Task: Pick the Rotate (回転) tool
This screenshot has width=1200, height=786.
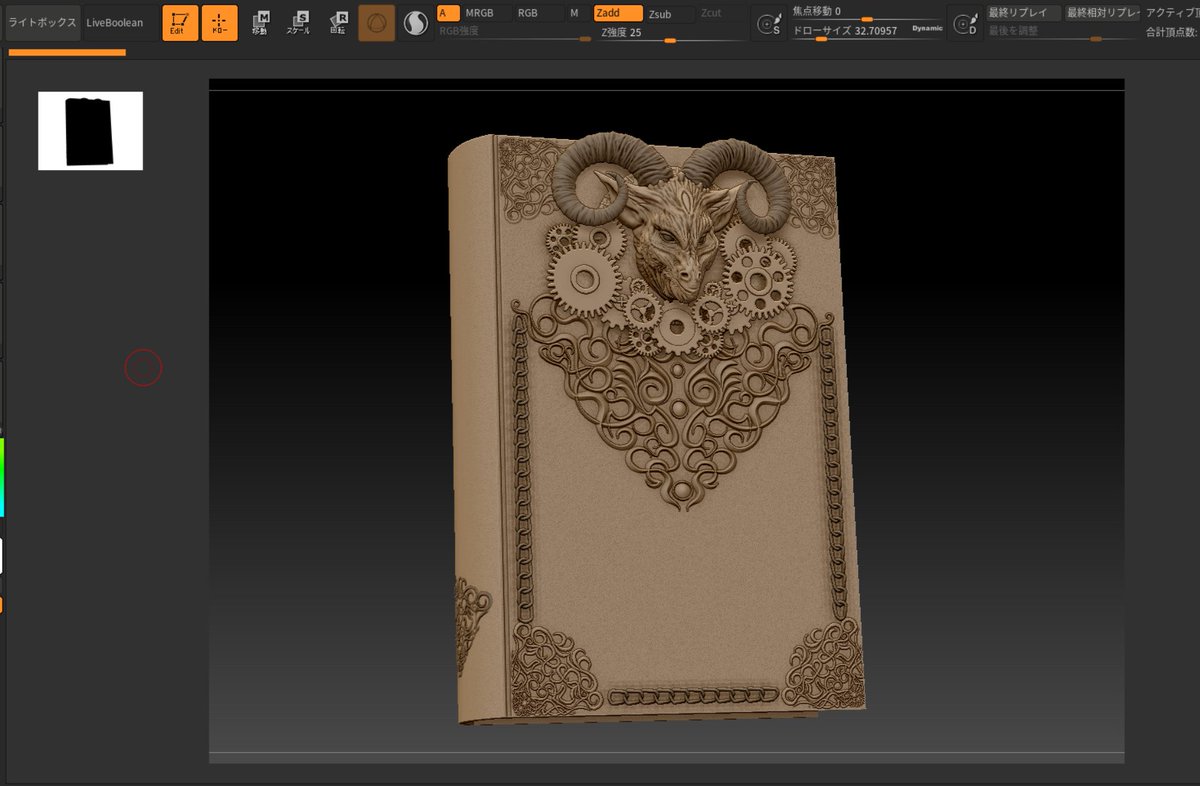Action: [339, 22]
